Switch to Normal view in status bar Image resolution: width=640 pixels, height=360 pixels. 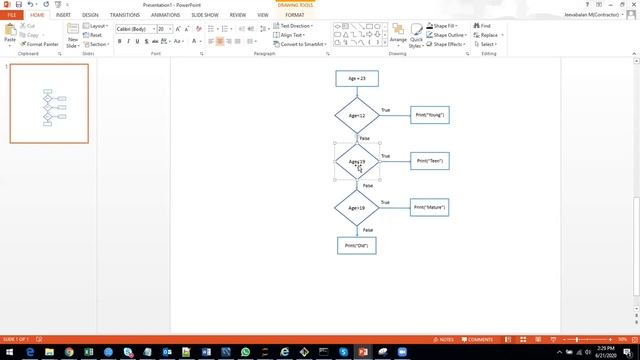(508, 340)
